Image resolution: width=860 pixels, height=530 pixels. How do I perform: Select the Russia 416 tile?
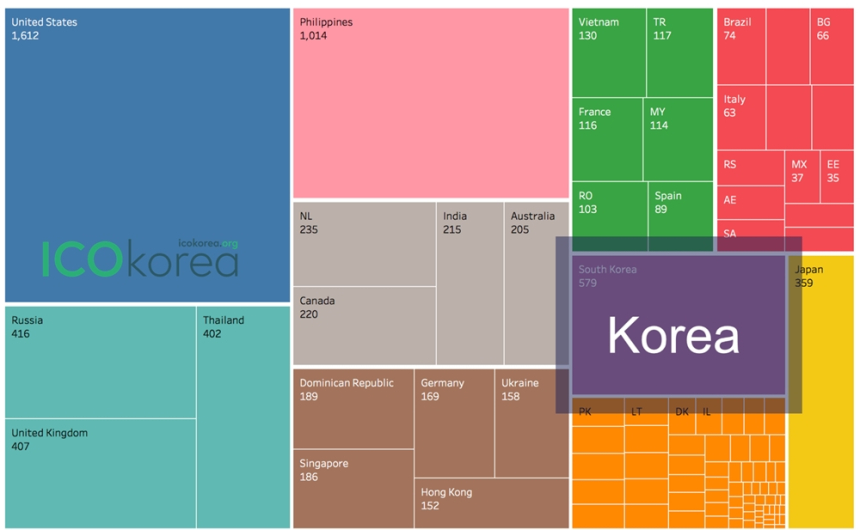(x=100, y=362)
